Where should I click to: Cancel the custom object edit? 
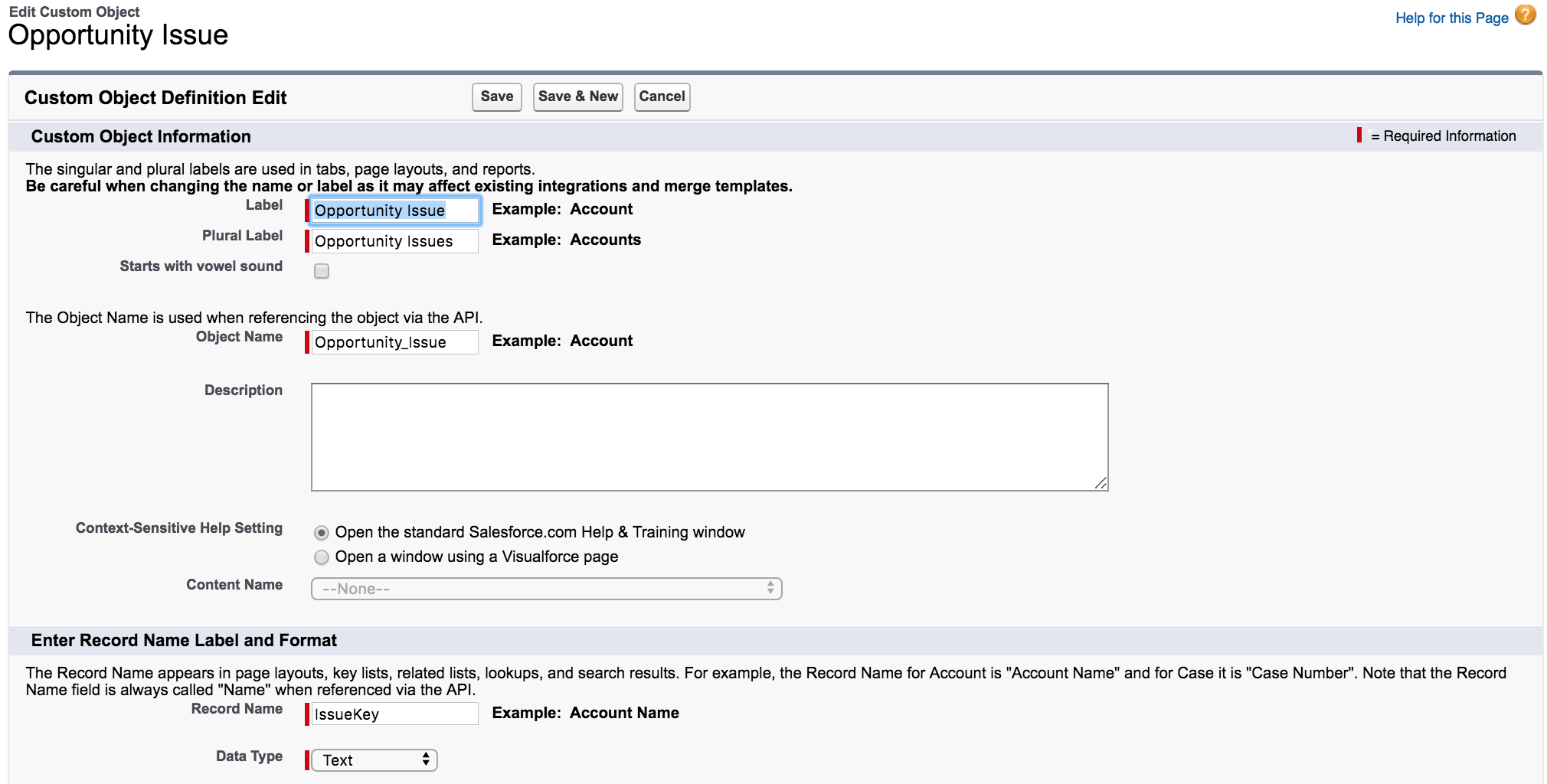point(662,96)
